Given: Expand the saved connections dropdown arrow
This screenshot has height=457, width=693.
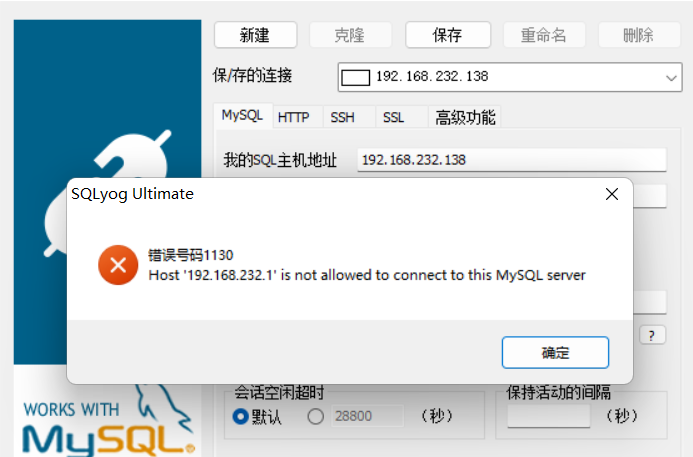Looking at the screenshot, I should tap(671, 78).
